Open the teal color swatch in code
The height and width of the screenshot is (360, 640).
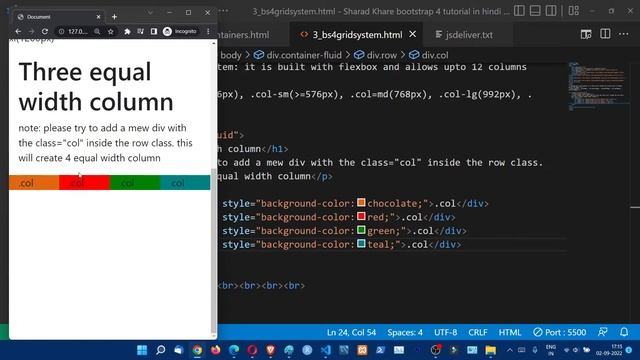pyautogui.click(x=361, y=244)
